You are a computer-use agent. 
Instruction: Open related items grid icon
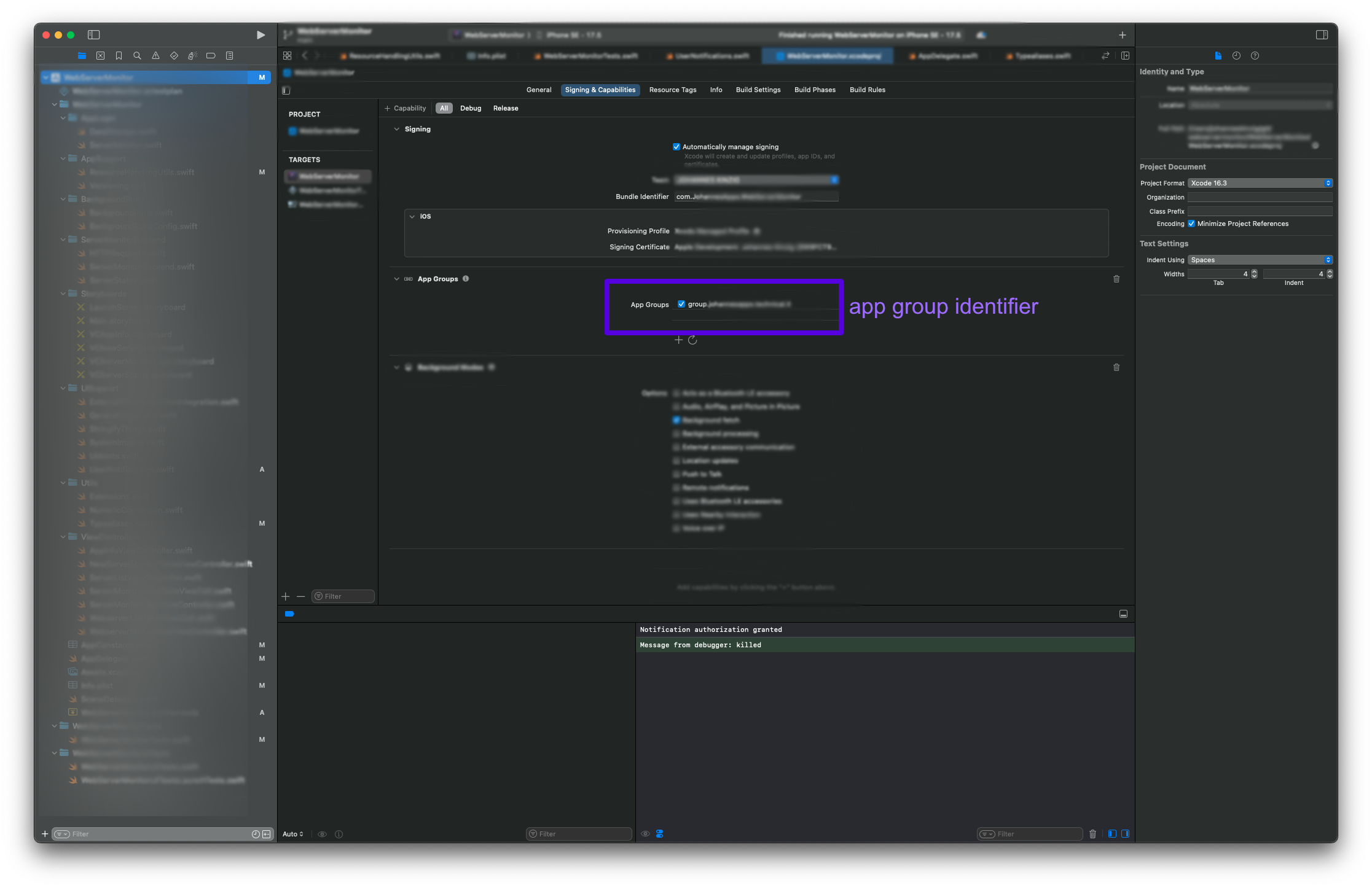click(x=287, y=56)
